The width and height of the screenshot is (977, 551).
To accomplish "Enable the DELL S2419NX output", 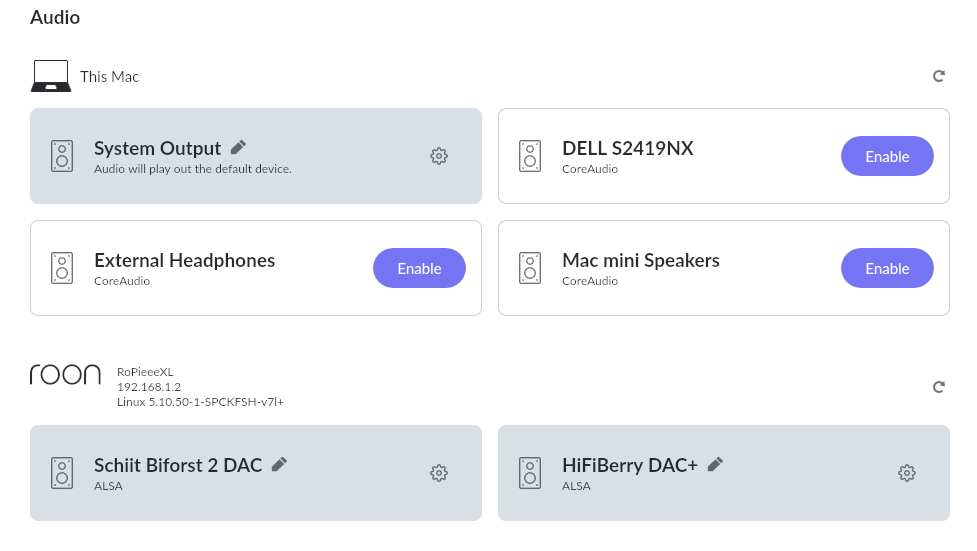I will (x=887, y=156).
